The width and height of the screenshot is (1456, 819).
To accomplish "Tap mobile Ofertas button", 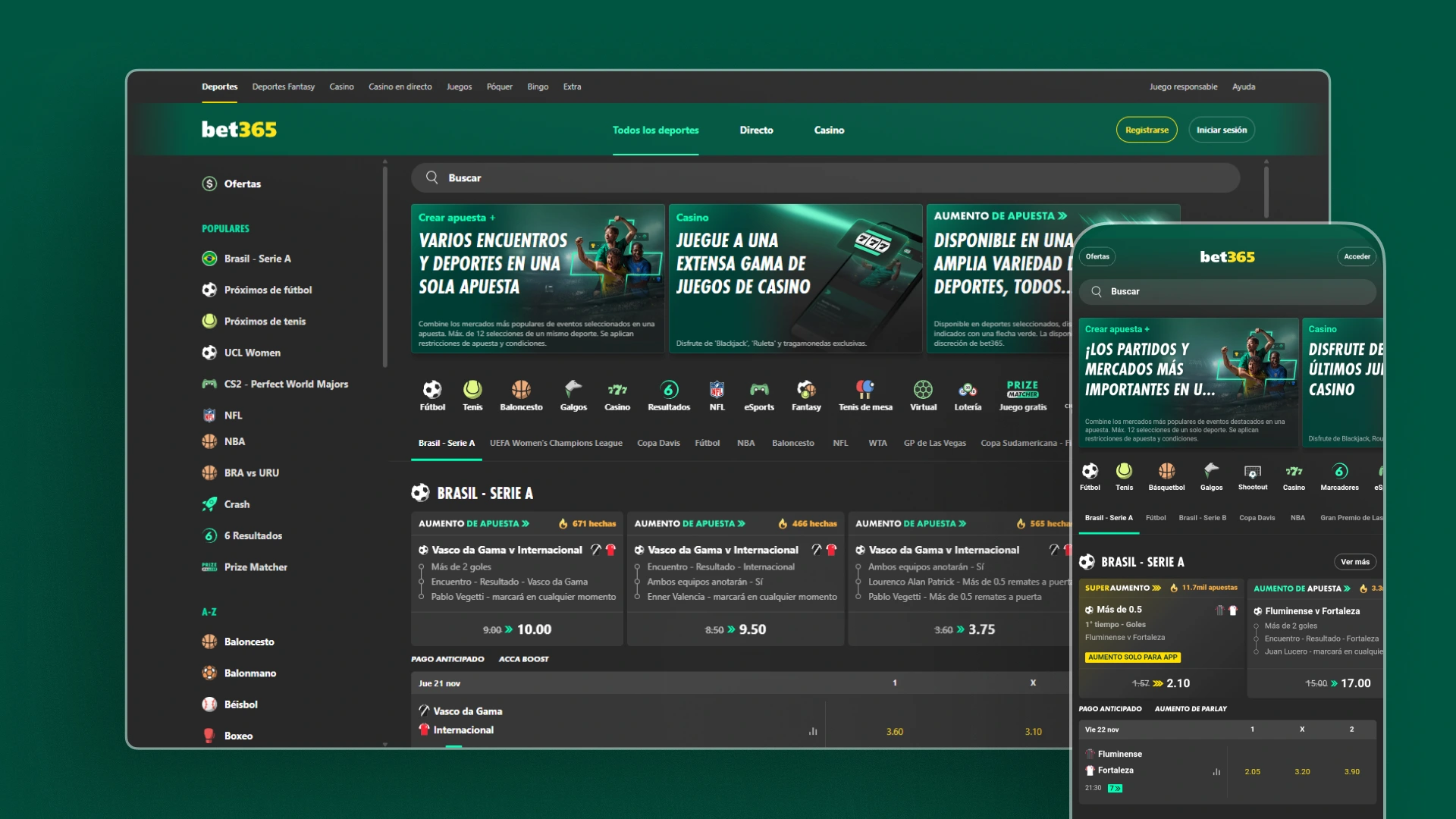I will coord(1097,256).
